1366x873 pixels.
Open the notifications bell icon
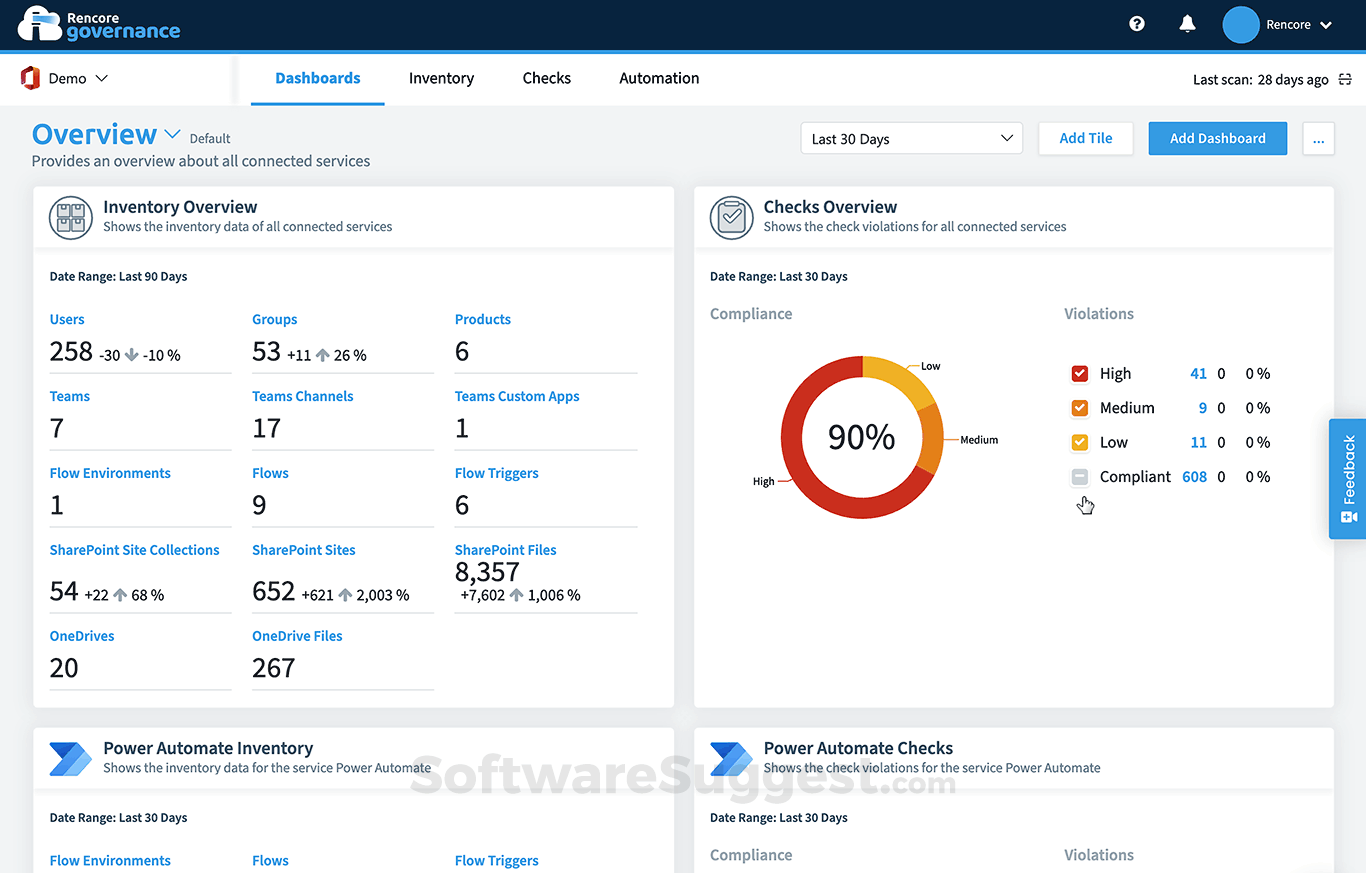pos(1187,24)
